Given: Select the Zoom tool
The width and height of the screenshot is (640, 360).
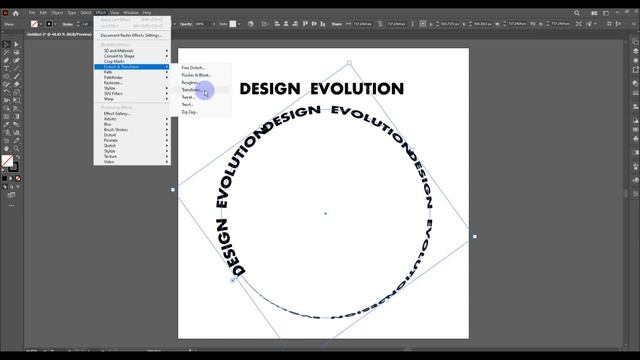Looking at the screenshot, I should (16, 148).
